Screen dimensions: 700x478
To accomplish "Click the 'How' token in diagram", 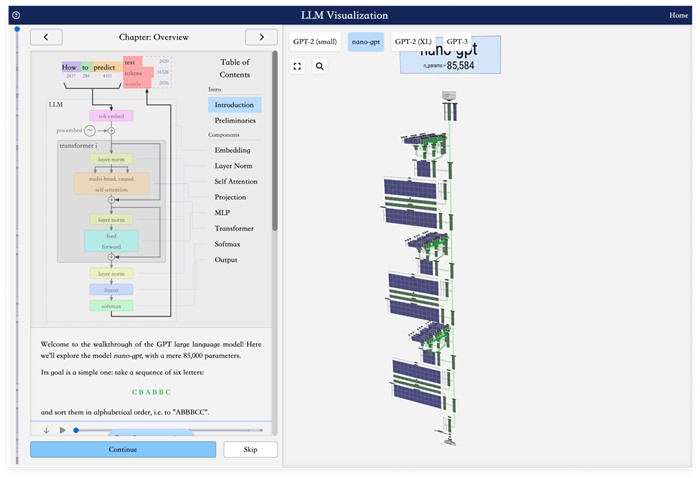I will tap(69, 67).
